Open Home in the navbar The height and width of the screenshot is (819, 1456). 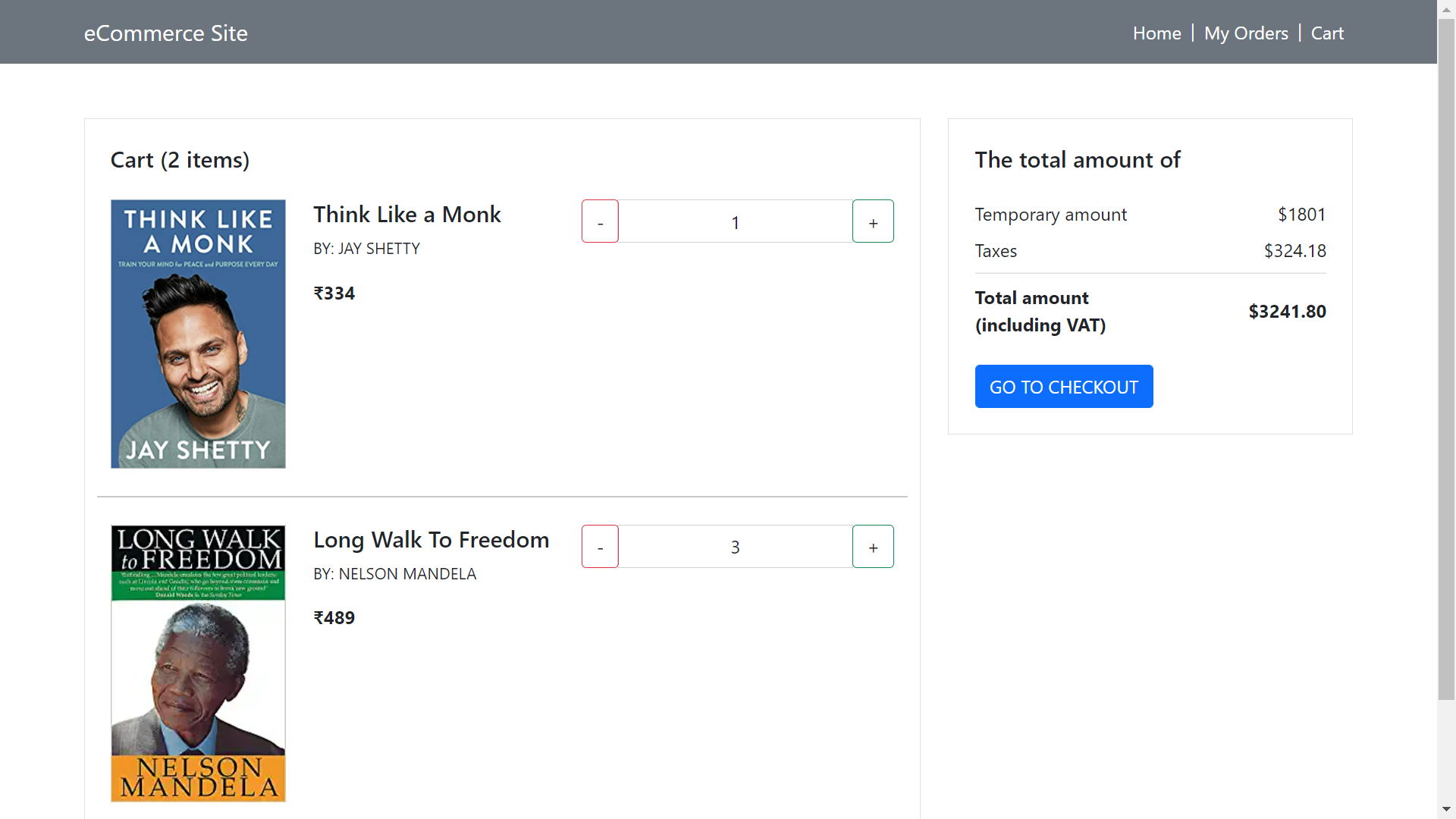1156,33
